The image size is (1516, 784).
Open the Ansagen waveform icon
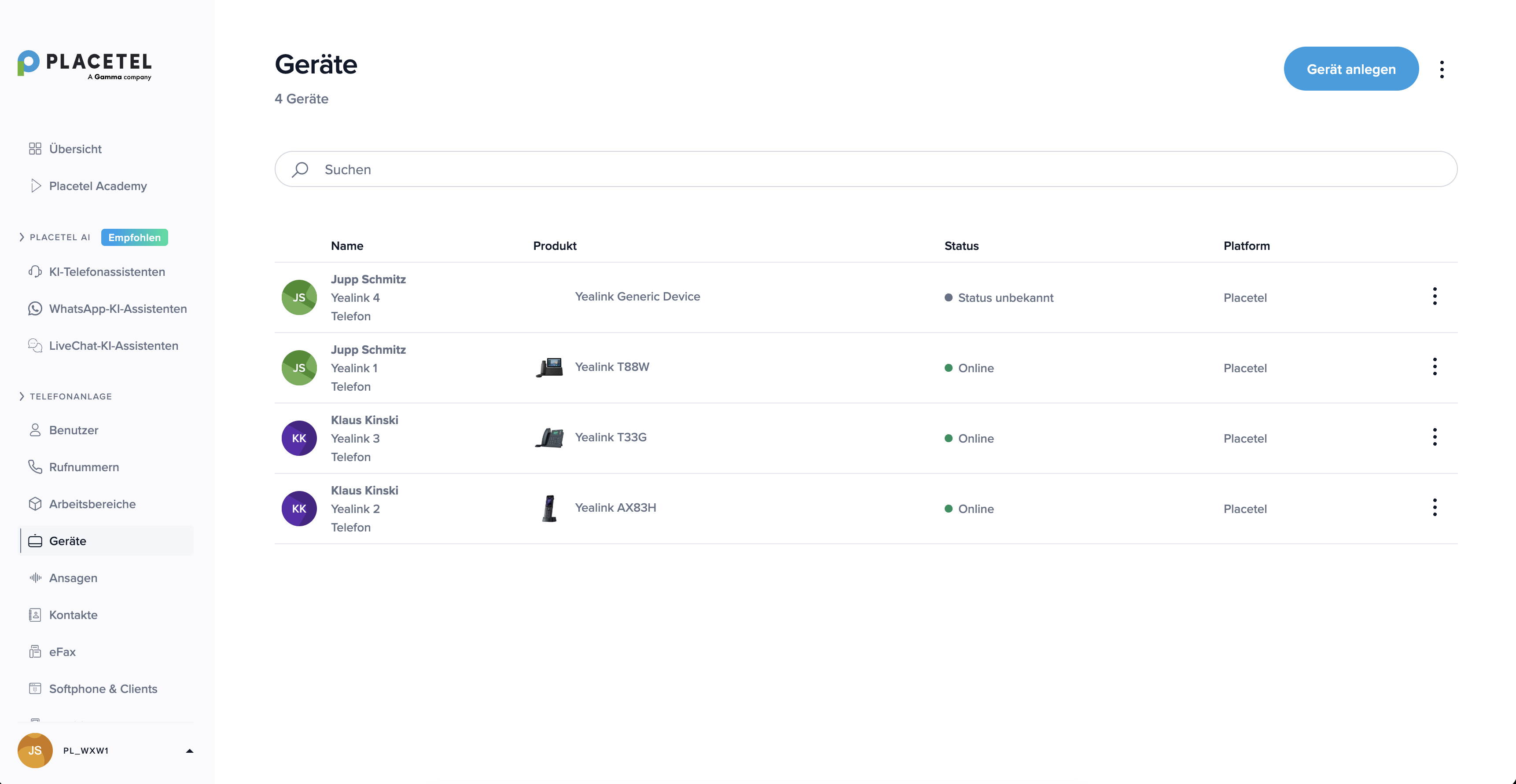35,578
